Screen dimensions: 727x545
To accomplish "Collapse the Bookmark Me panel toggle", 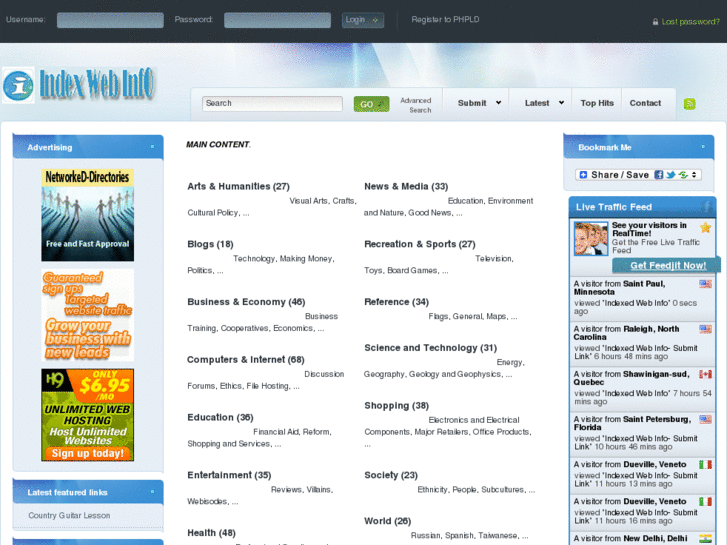I will coord(703,147).
